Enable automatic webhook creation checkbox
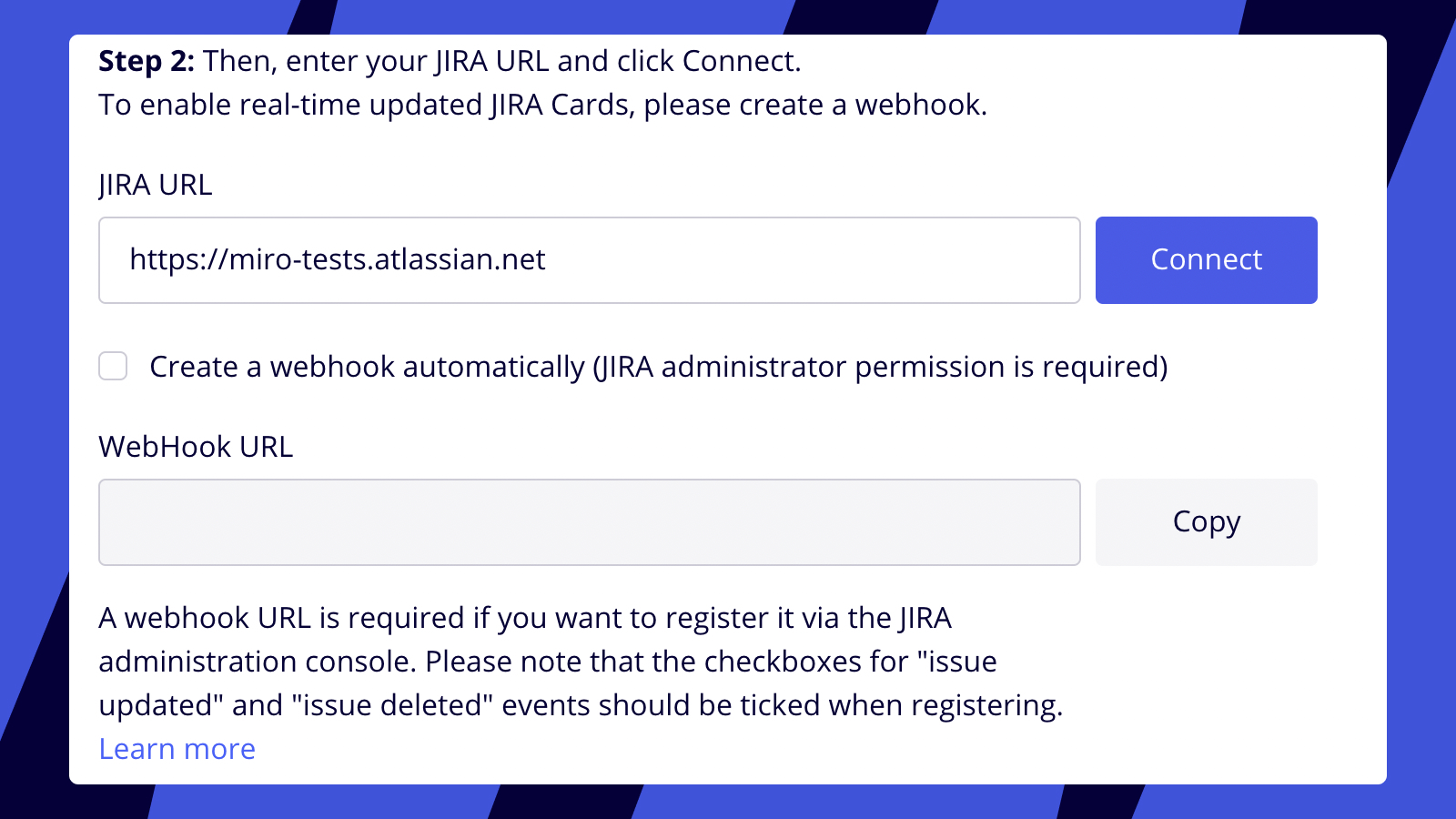Screen dimensions: 1456x819 (113, 367)
